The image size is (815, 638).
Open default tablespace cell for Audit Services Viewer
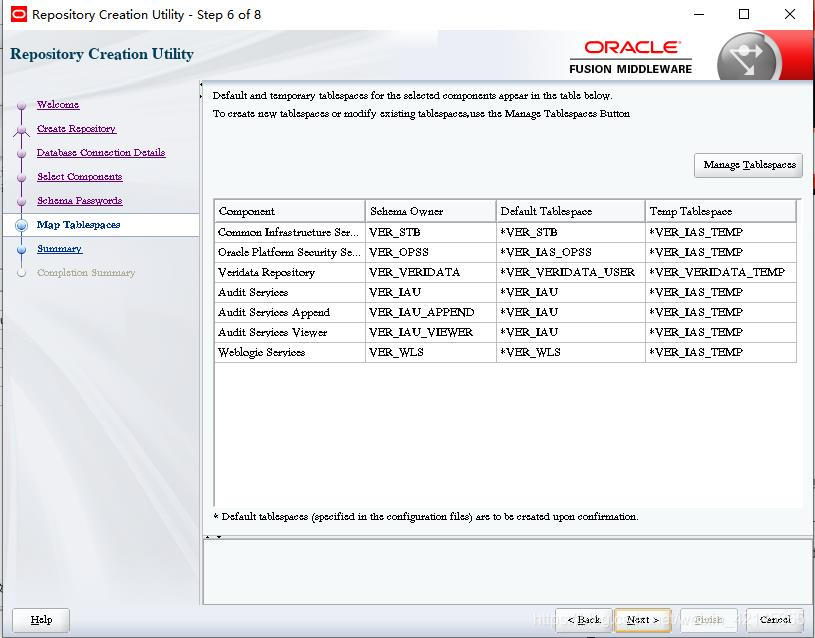[x=570, y=332]
